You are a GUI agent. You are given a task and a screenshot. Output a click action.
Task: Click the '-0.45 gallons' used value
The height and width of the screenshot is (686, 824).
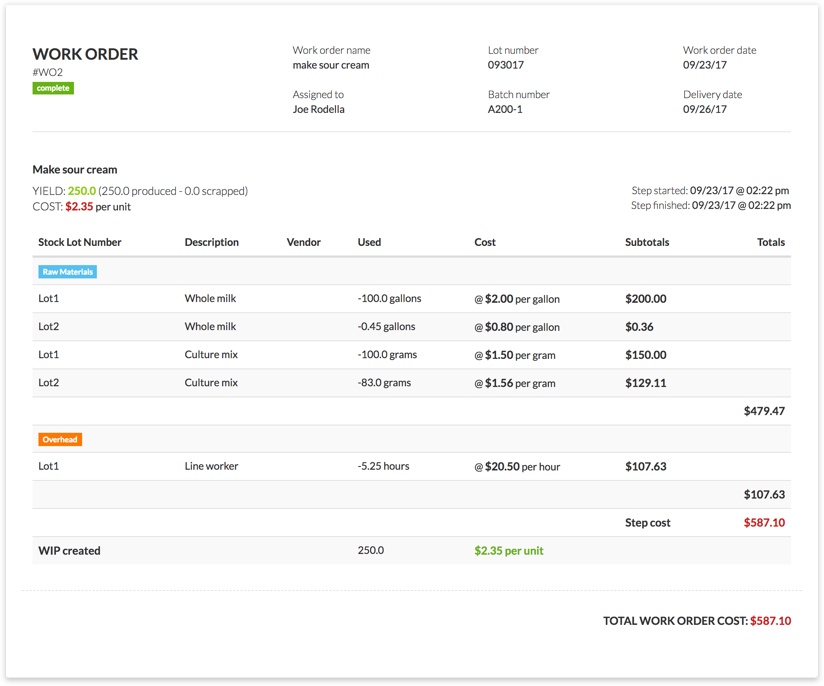pyautogui.click(x=386, y=326)
